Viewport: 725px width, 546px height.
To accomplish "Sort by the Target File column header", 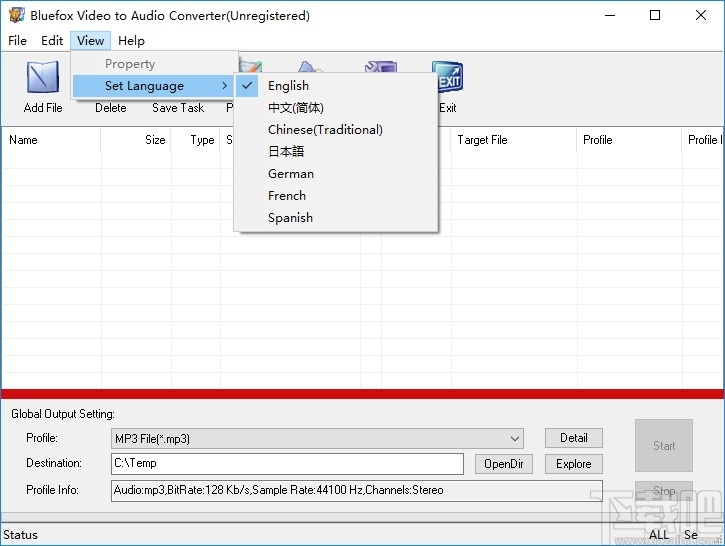I will [x=514, y=140].
